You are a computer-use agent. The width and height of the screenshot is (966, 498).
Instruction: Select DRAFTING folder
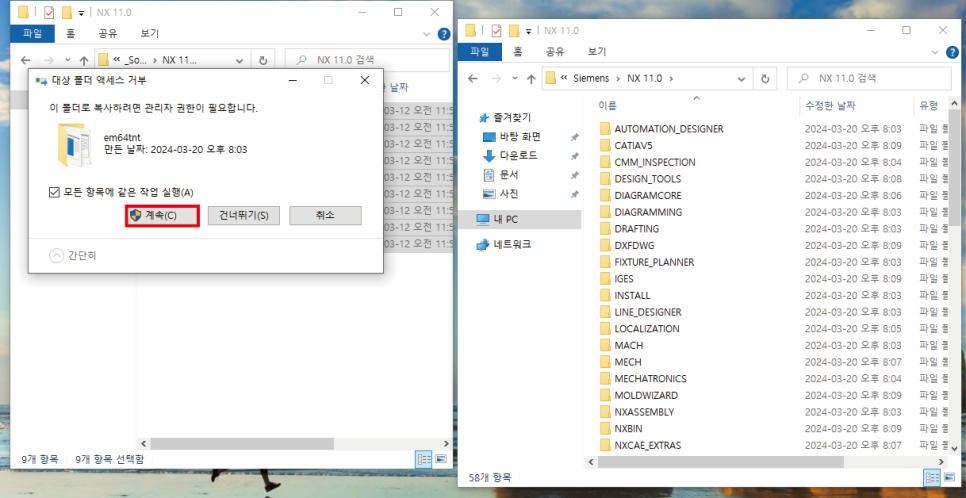coord(637,229)
